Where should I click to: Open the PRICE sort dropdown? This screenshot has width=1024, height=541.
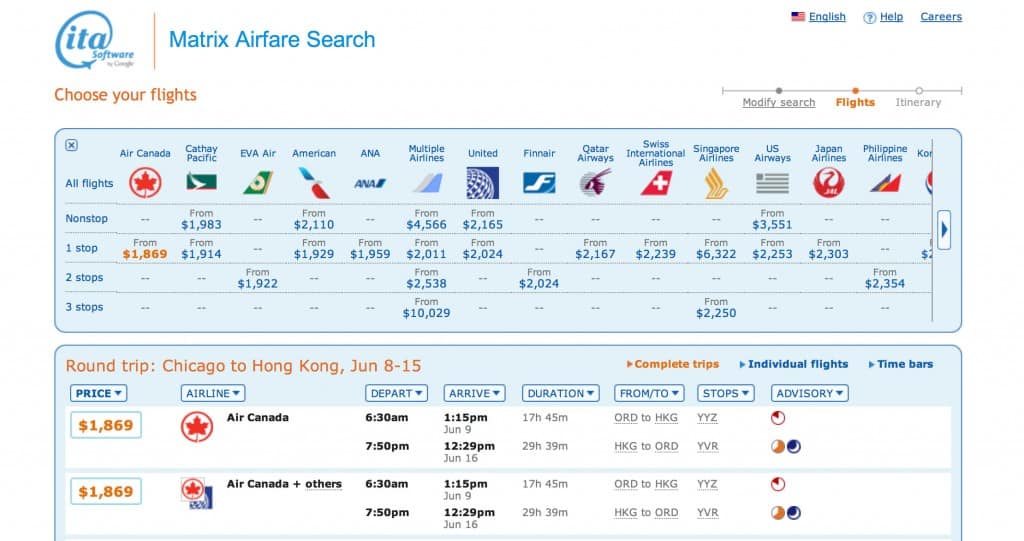pyautogui.click(x=99, y=393)
